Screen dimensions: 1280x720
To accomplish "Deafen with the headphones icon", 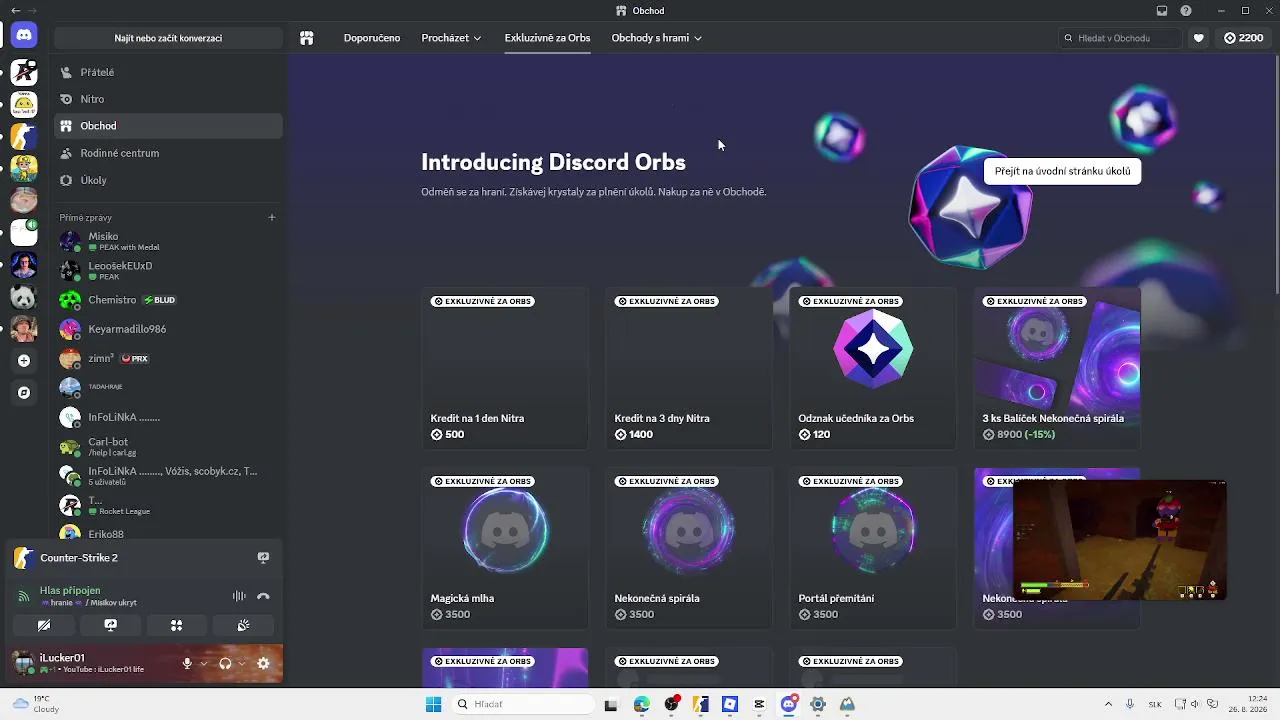I will click(x=225, y=663).
